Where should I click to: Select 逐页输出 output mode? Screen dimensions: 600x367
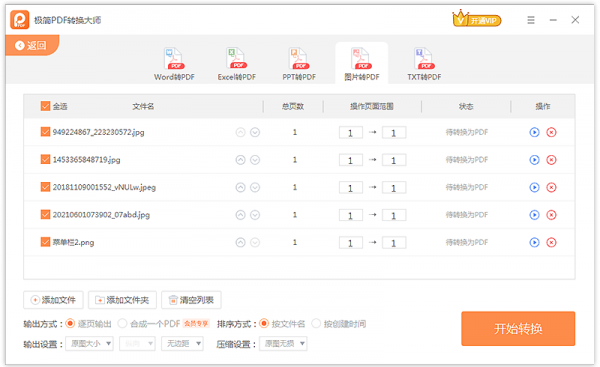point(70,324)
